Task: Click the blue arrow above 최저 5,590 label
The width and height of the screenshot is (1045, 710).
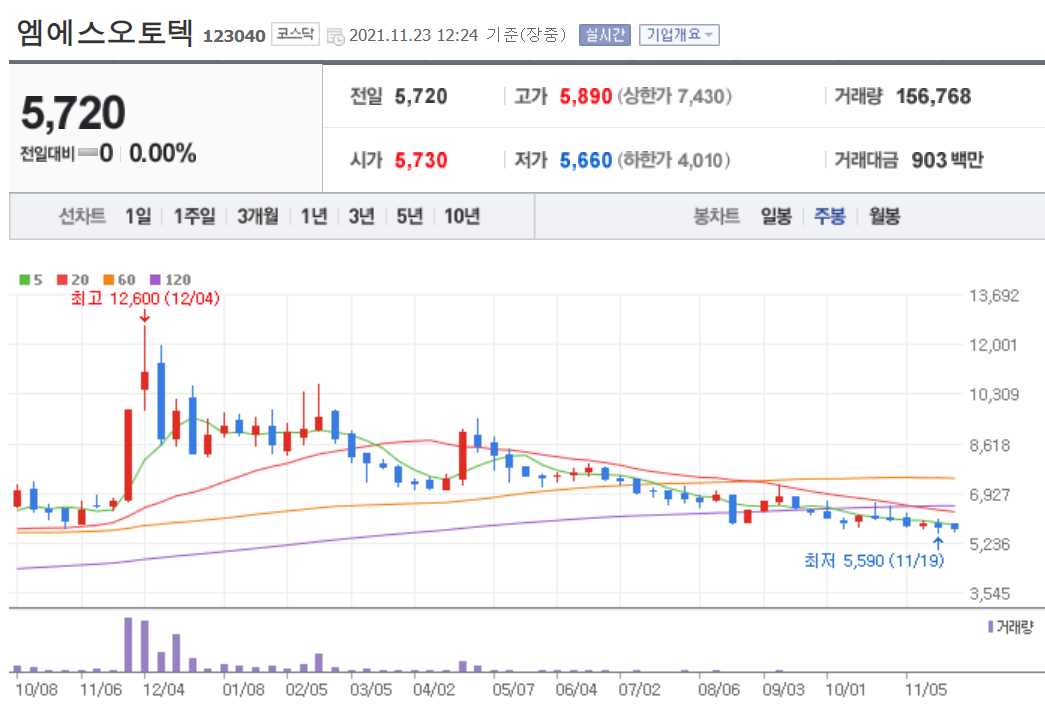Action: tap(937, 541)
